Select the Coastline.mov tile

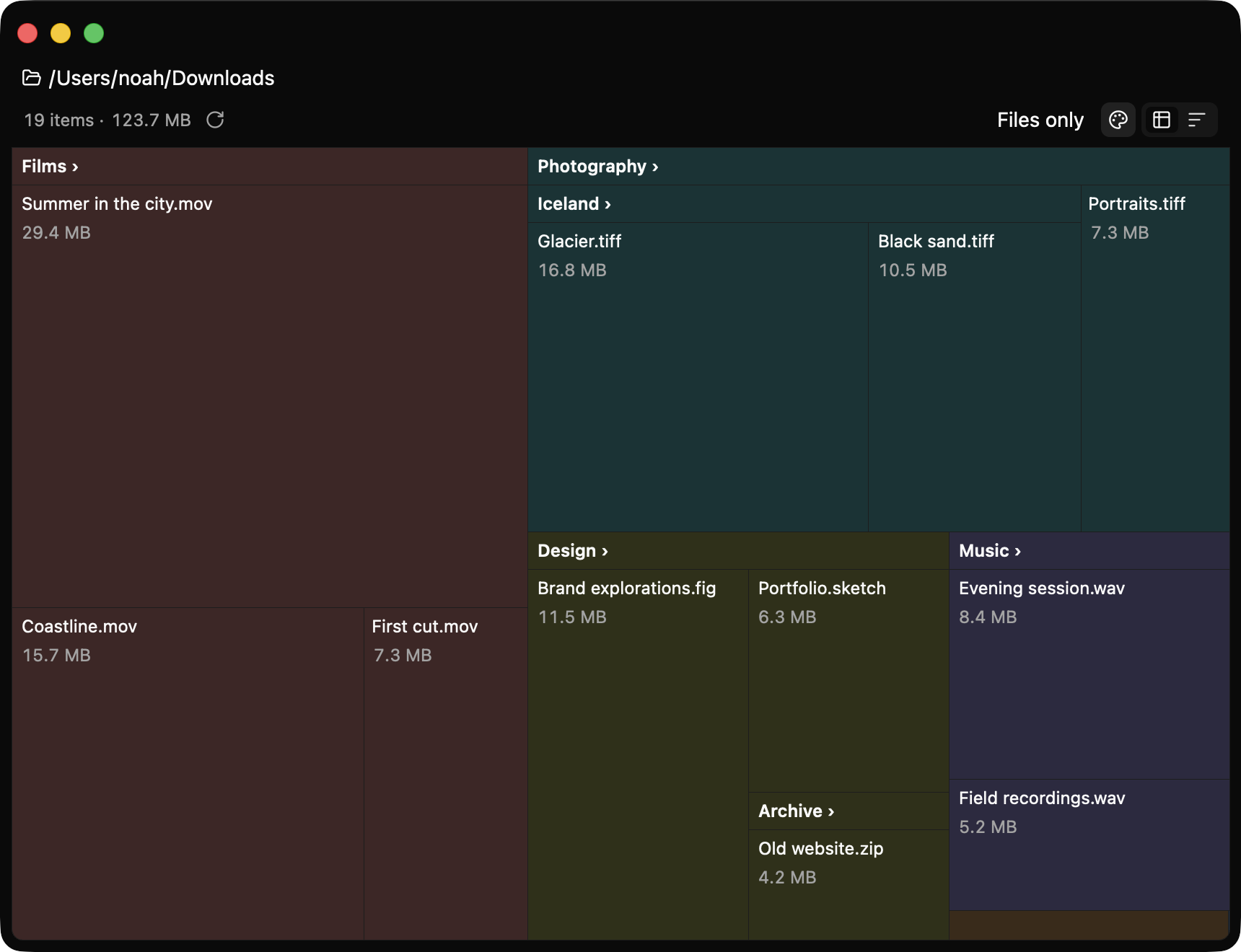[188, 773]
